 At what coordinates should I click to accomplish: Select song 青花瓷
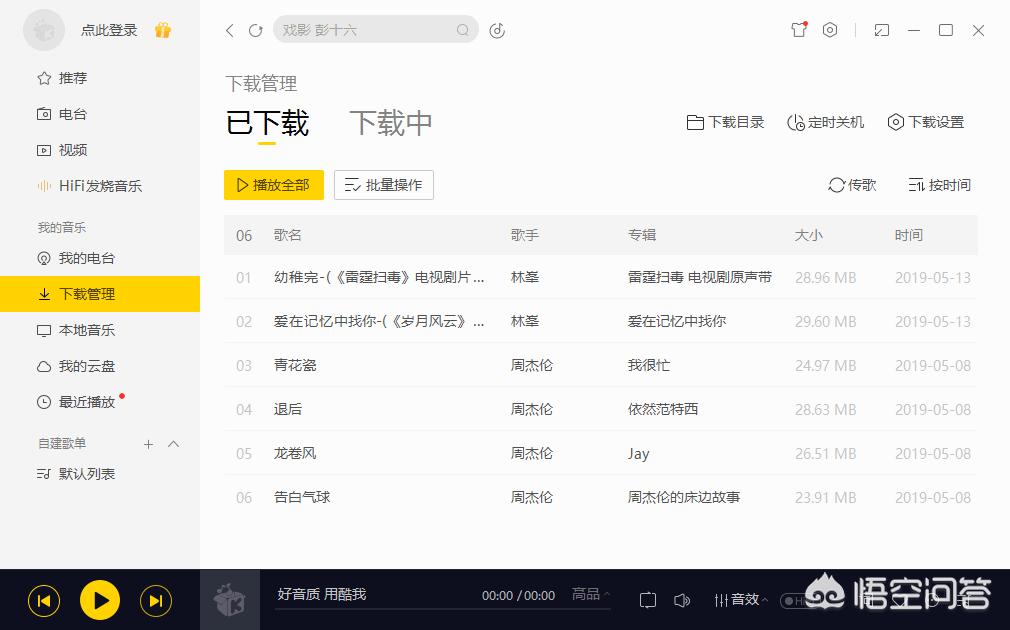[x=295, y=365]
